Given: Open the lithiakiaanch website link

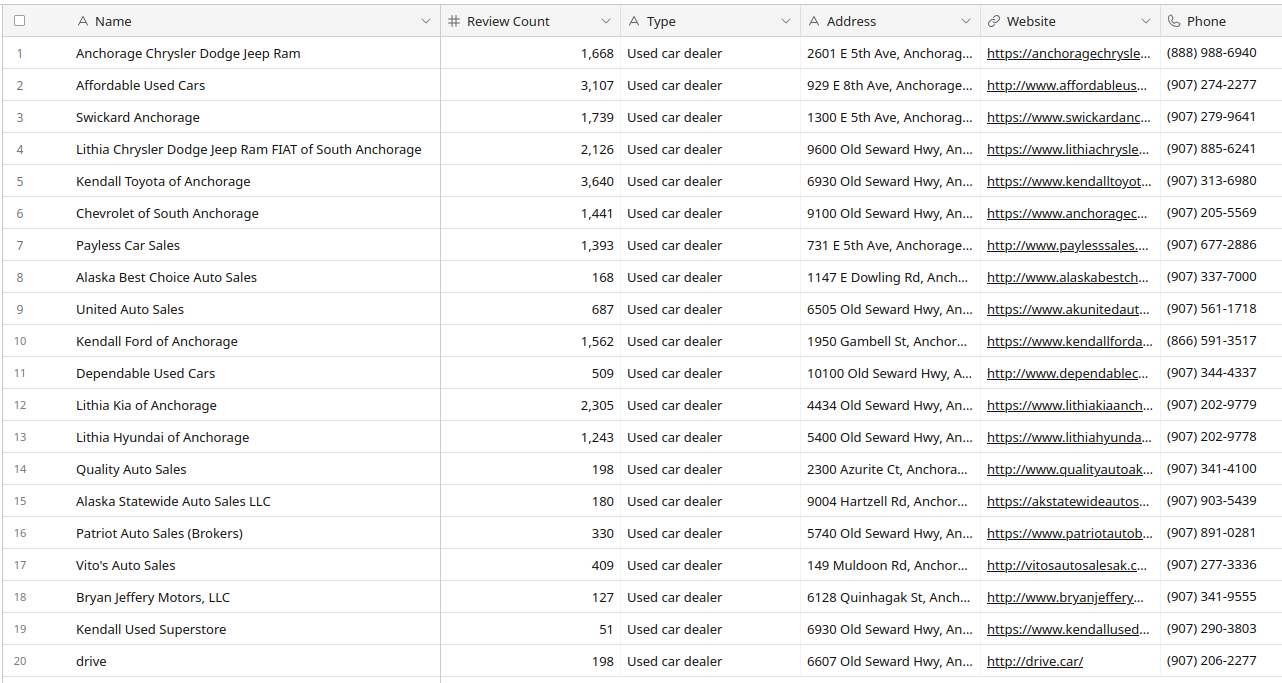Looking at the screenshot, I should [1069, 405].
